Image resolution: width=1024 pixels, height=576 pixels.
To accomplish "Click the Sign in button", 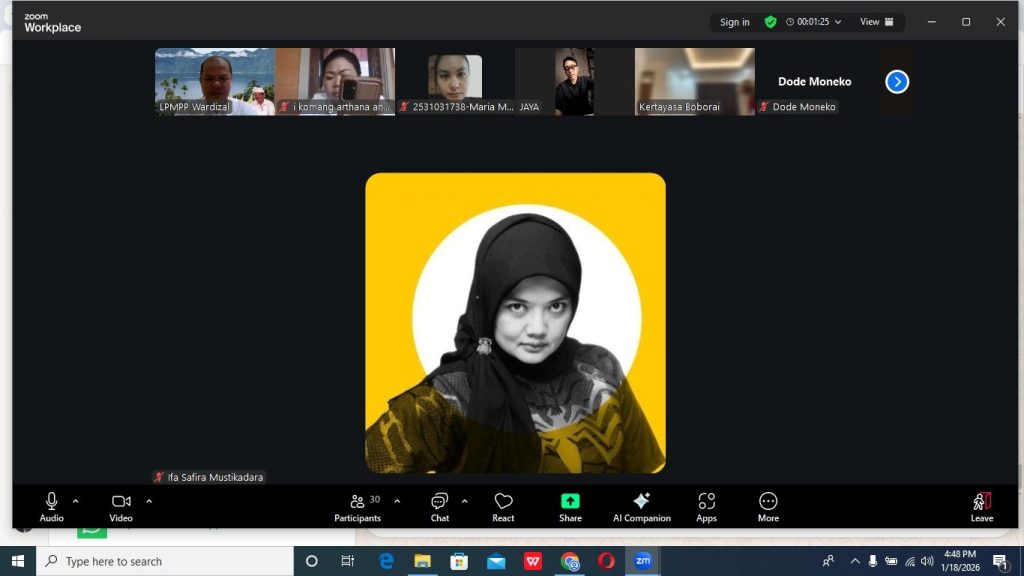I will 734,22.
